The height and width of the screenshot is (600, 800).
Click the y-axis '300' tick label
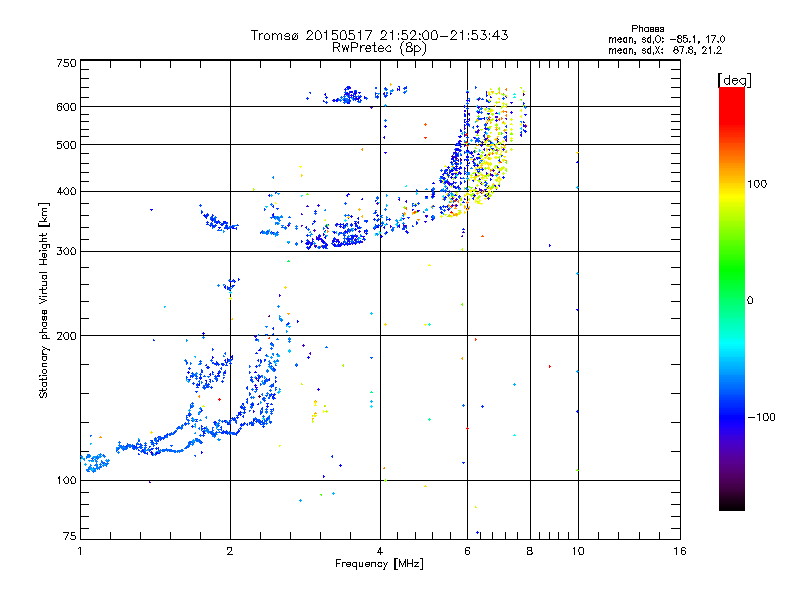[x=66, y=251]
